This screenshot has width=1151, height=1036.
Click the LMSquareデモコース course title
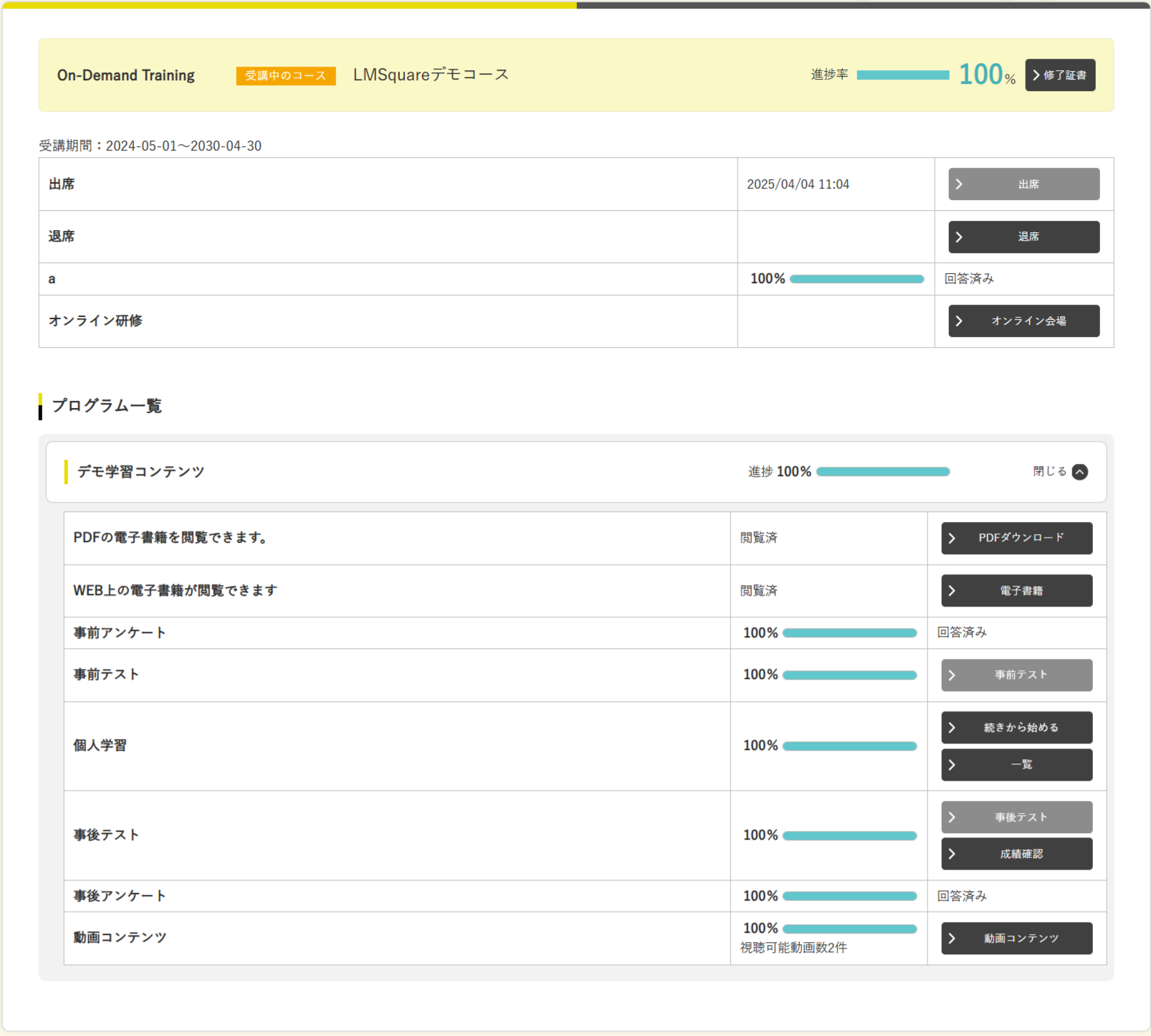[x=431, y=75]
